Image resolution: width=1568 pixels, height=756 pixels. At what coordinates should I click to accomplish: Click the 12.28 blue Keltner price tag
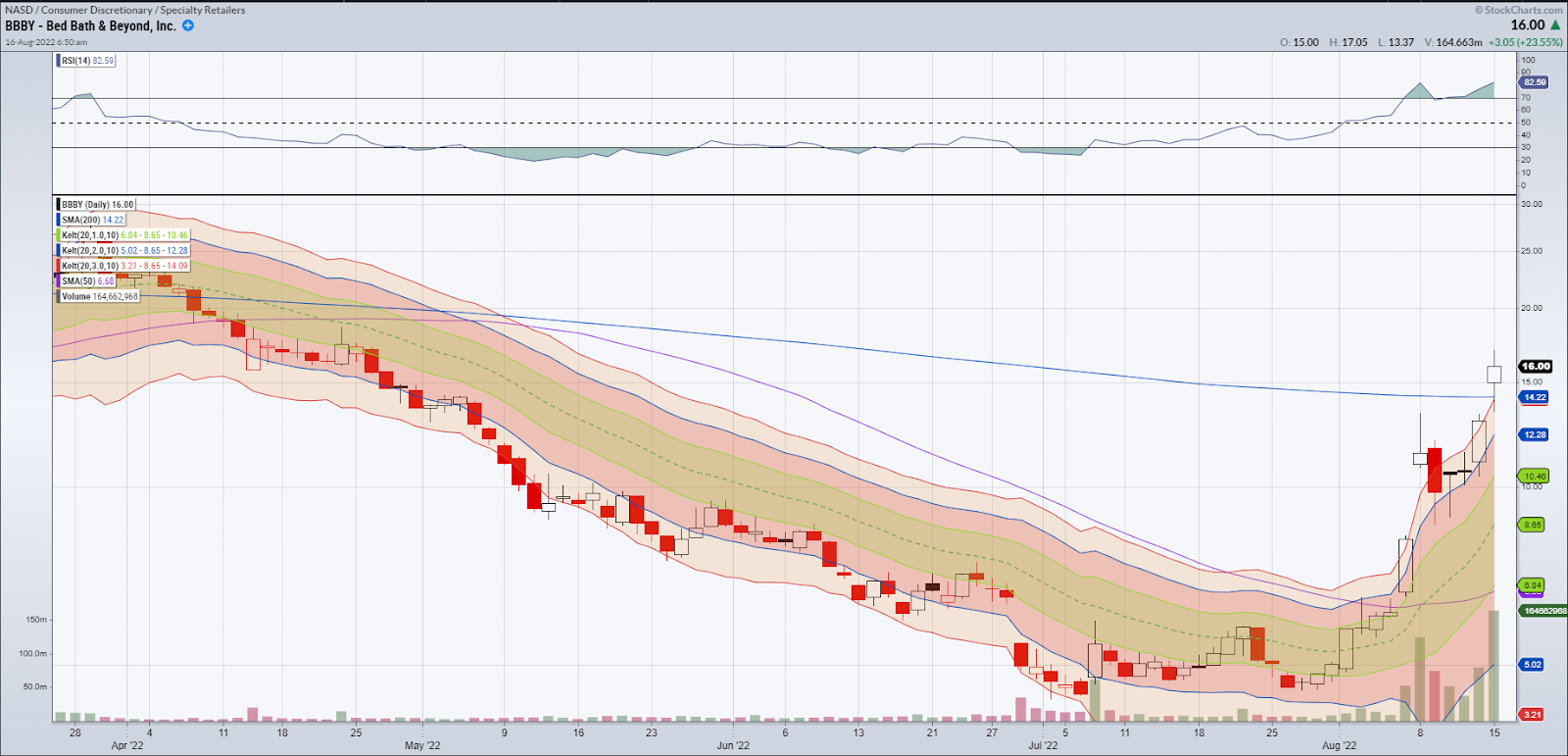point(1534,434)
